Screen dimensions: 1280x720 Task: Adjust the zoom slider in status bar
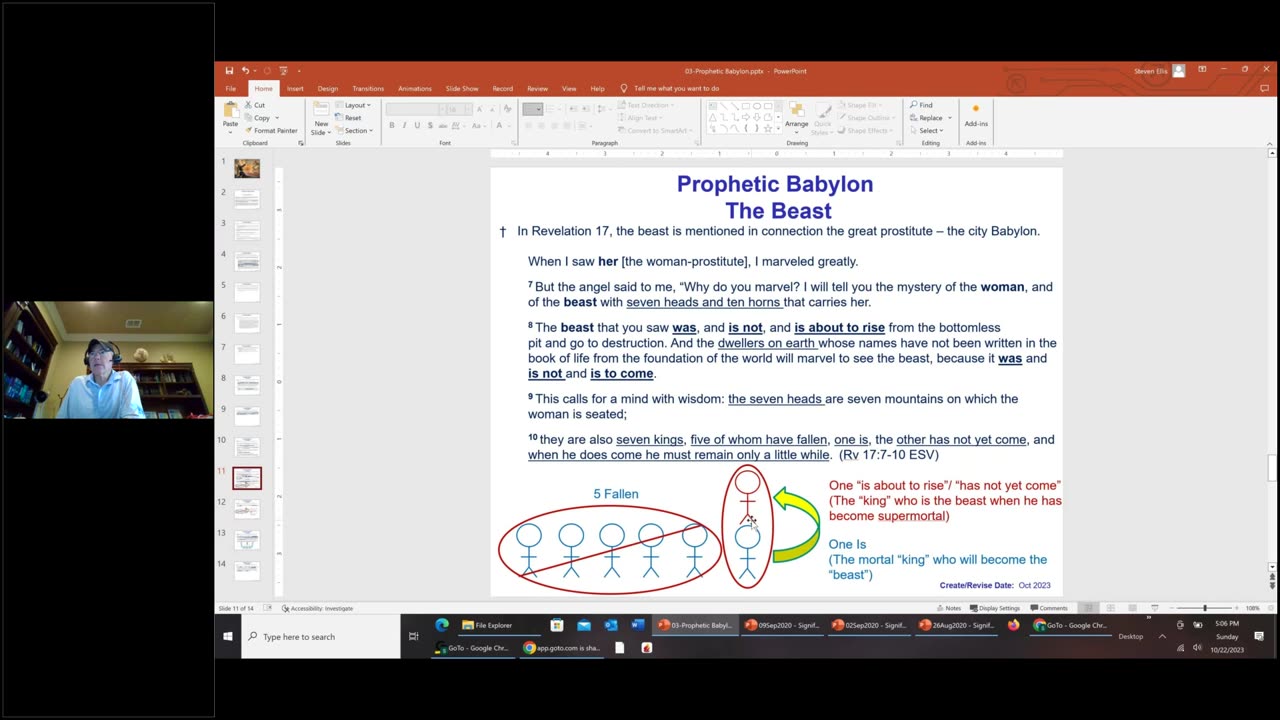[x=1205, y=608]
